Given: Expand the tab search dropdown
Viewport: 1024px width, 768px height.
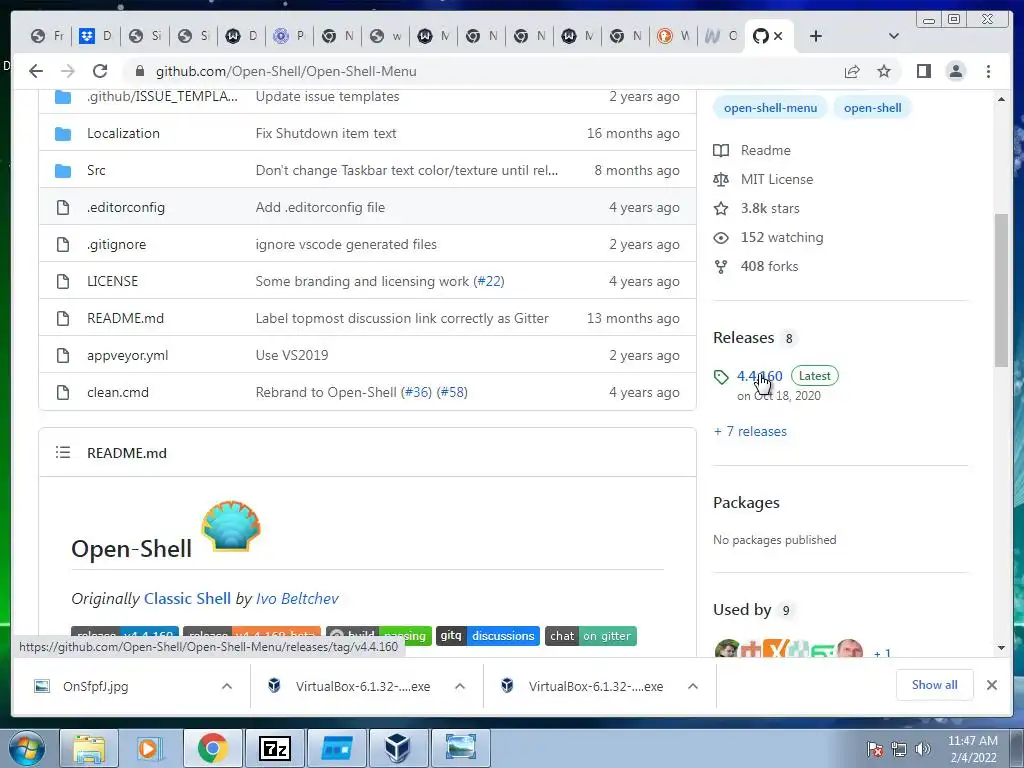Looking at the screenshot, I should pyautogui.click(x=894, y=36).
